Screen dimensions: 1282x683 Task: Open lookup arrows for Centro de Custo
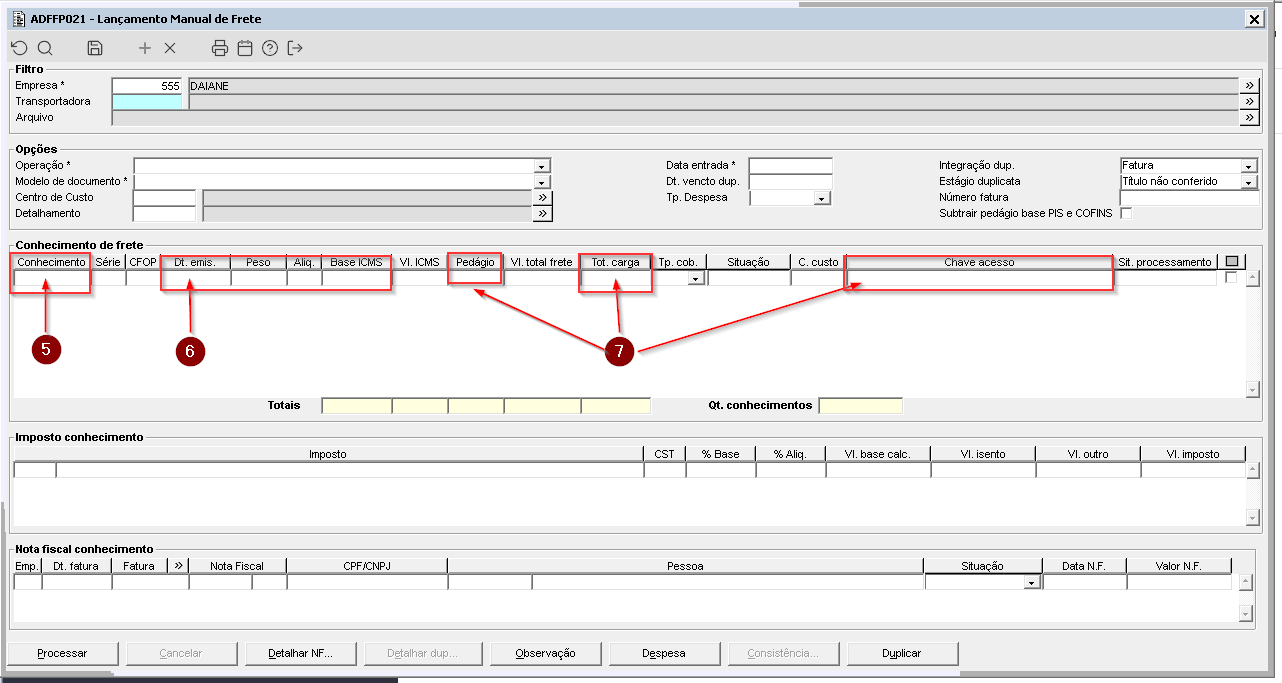point(542,198)
